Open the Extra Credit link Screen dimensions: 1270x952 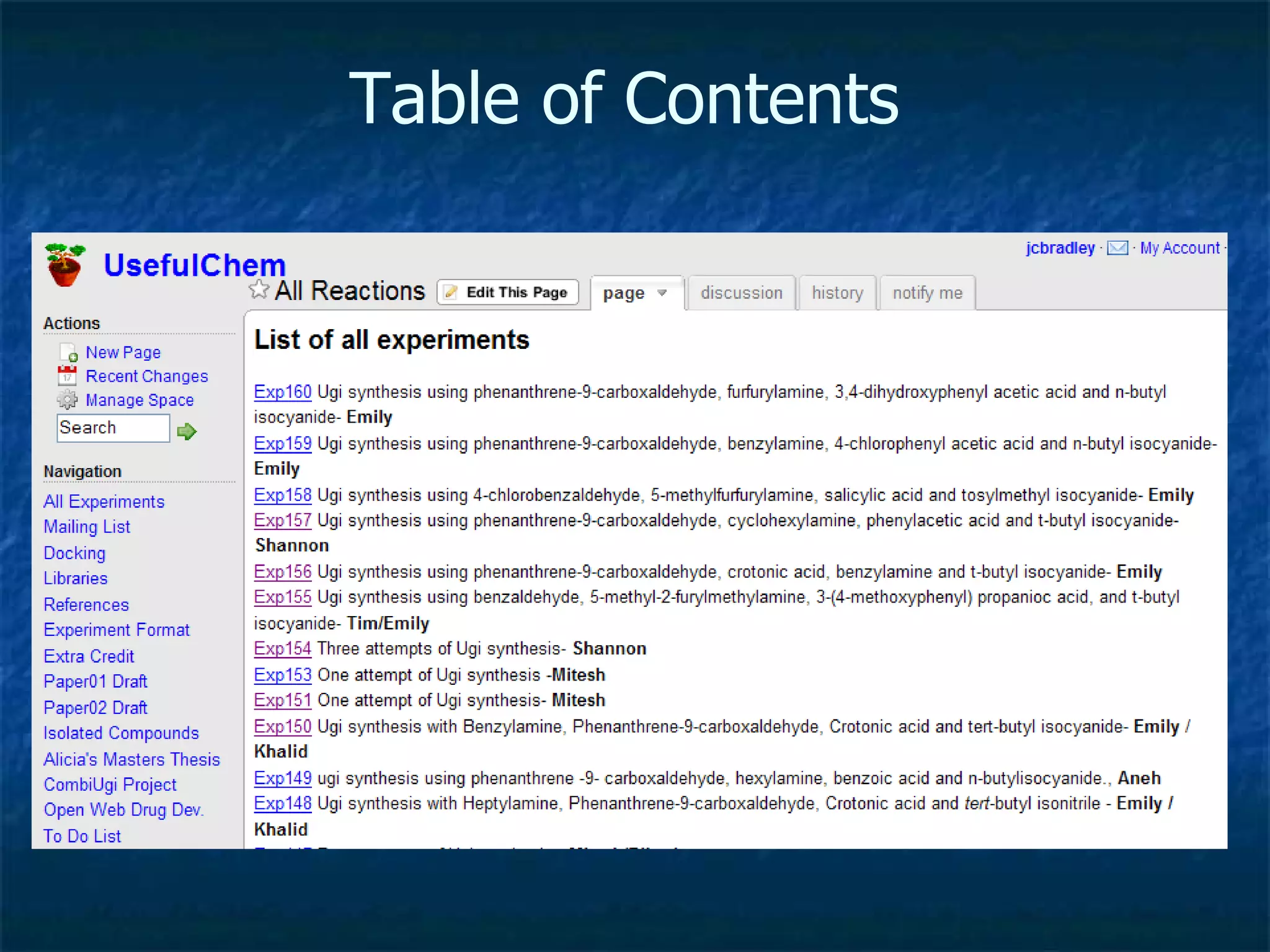coord(89,656)
